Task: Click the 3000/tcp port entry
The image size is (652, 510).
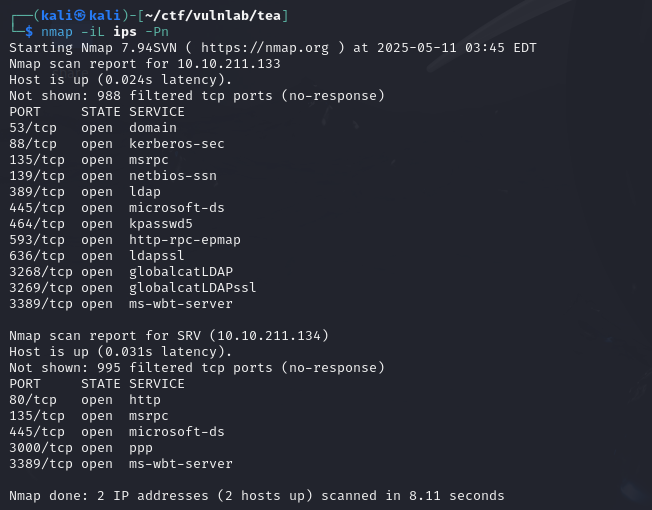Action: pyautogui.click(x=41, y=448)
